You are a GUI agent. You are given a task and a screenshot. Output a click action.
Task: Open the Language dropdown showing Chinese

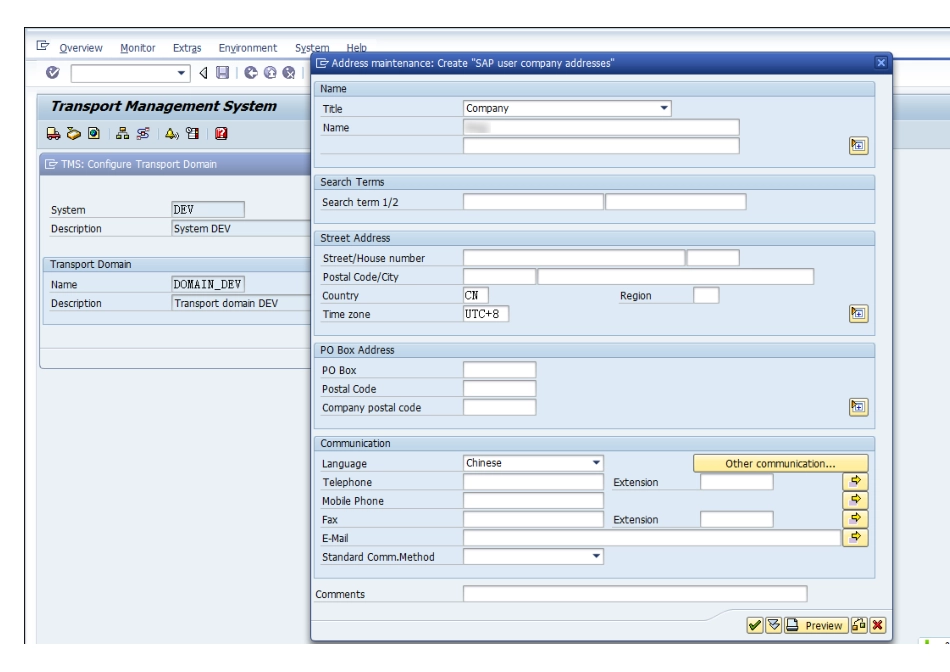click(x=596, y=463)
